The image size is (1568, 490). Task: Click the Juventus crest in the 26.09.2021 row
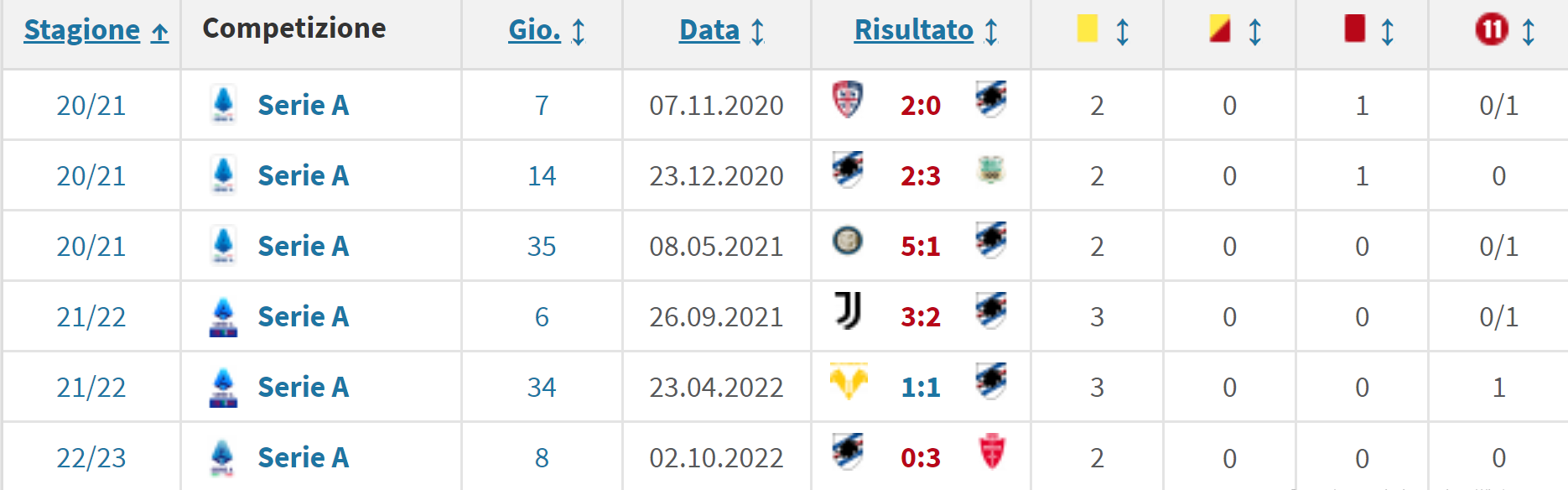tap(848, 311)
